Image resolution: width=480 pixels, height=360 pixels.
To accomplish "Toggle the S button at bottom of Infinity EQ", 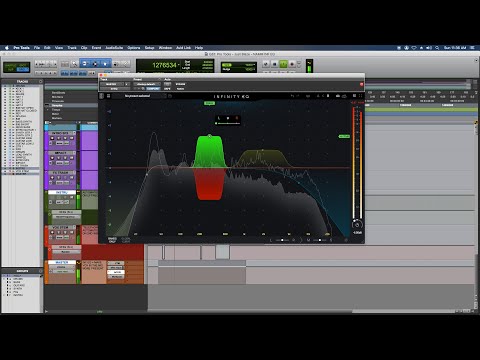I will (x=331, y=240).
